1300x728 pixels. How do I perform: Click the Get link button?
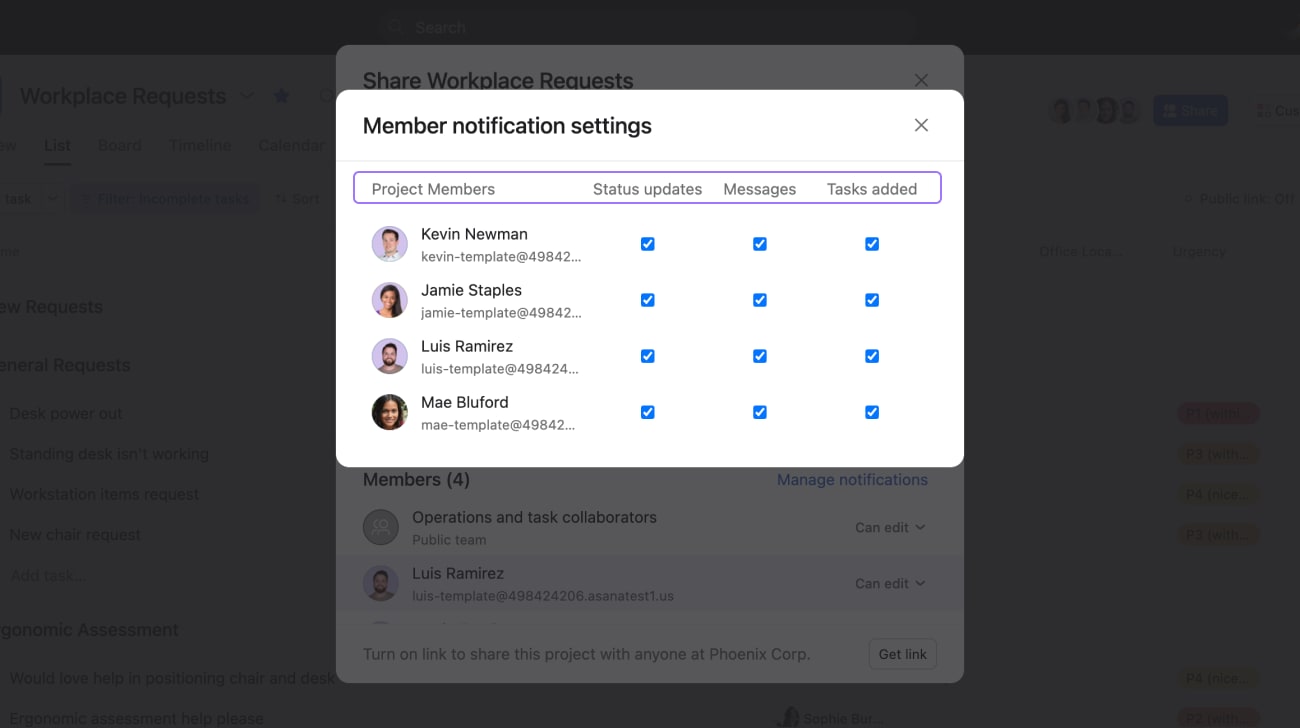point(903,654)
